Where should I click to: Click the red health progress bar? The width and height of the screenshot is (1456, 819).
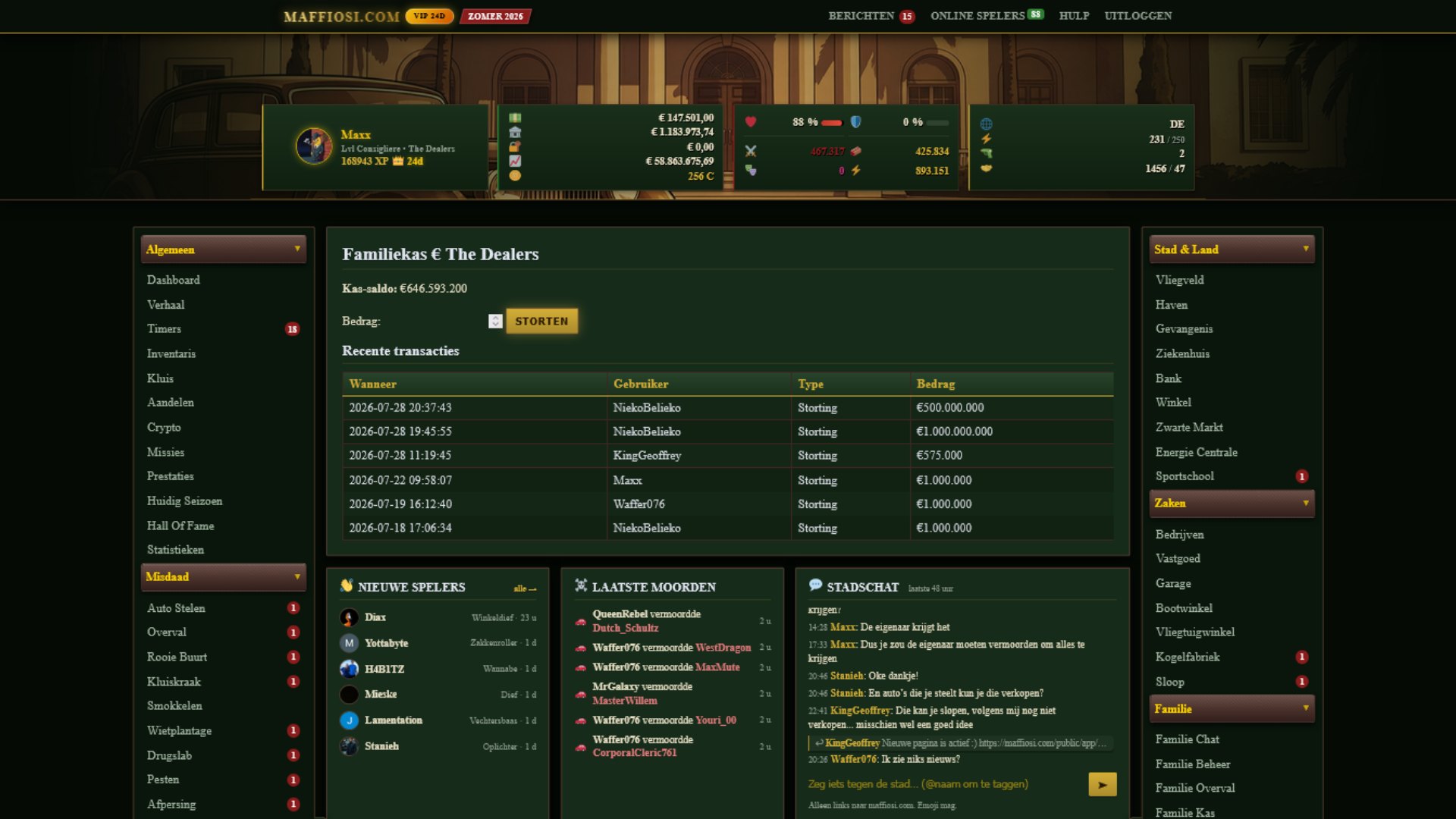coord(832,122)
